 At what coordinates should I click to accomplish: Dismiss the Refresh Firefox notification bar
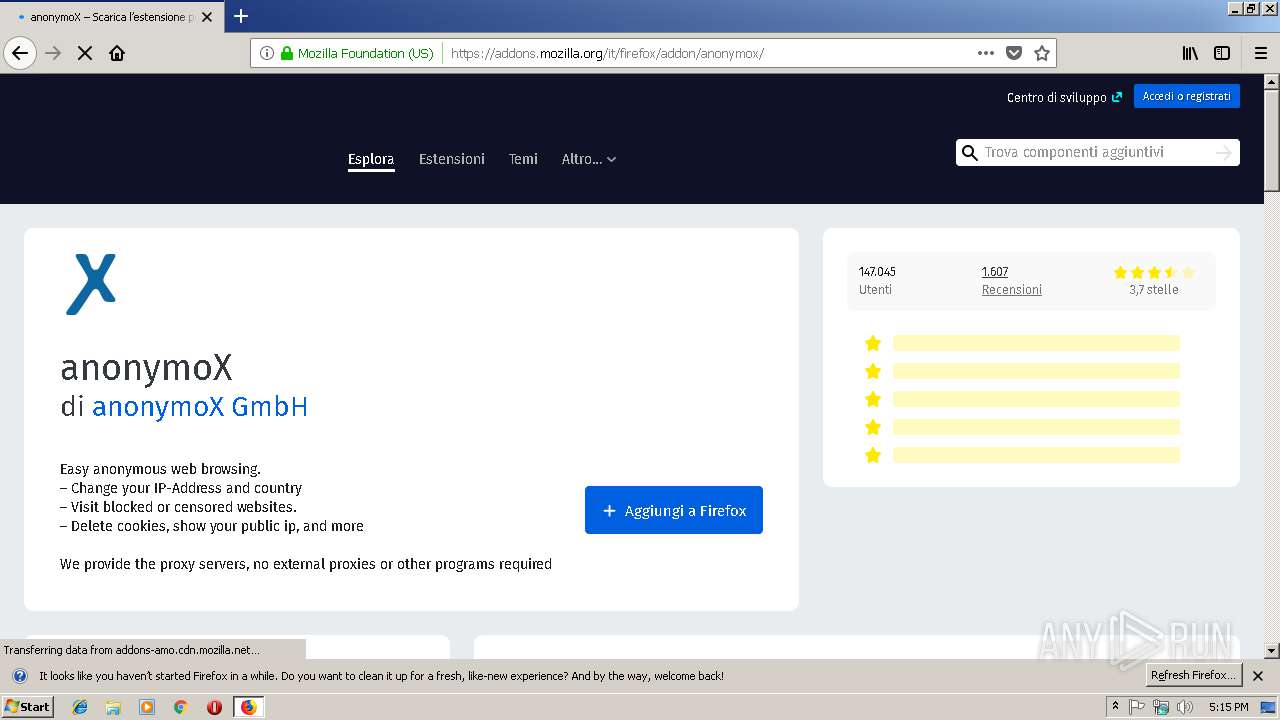pos(1258,676)
